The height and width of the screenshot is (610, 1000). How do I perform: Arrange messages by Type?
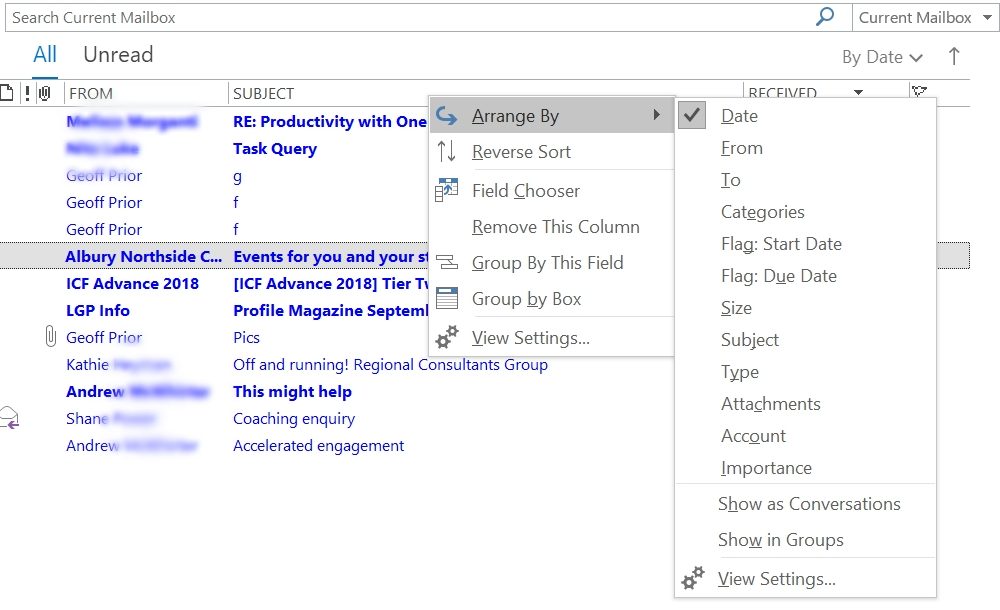(x=805, y=371)
